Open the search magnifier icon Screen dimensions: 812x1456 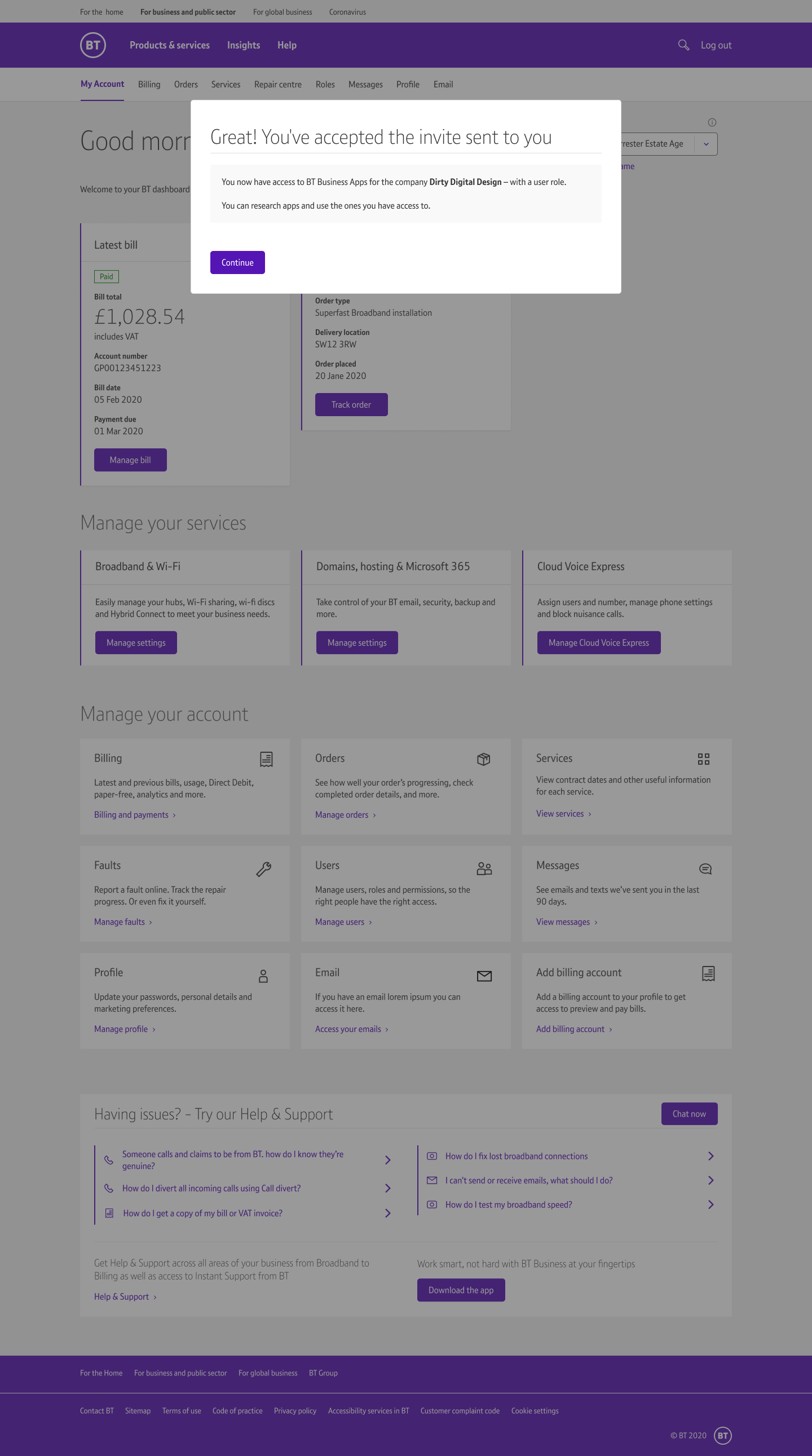pos(683,45)
